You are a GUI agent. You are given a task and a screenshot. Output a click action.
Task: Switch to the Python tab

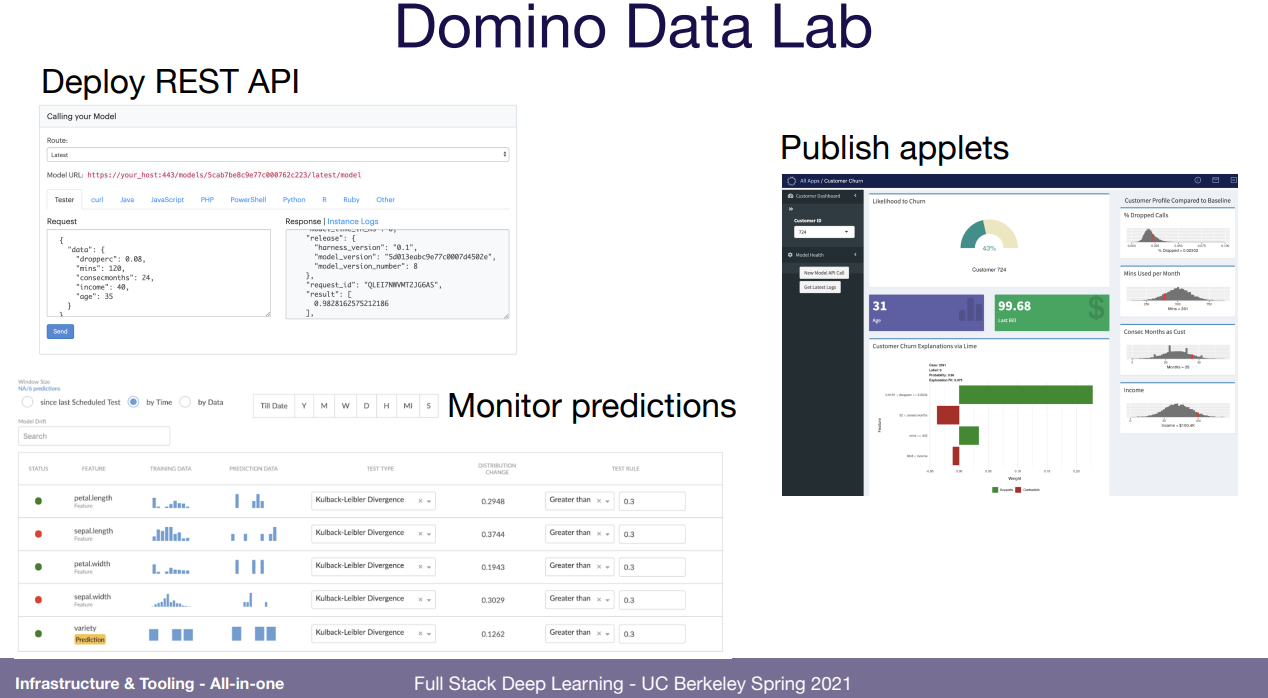(x=294, y=200)
